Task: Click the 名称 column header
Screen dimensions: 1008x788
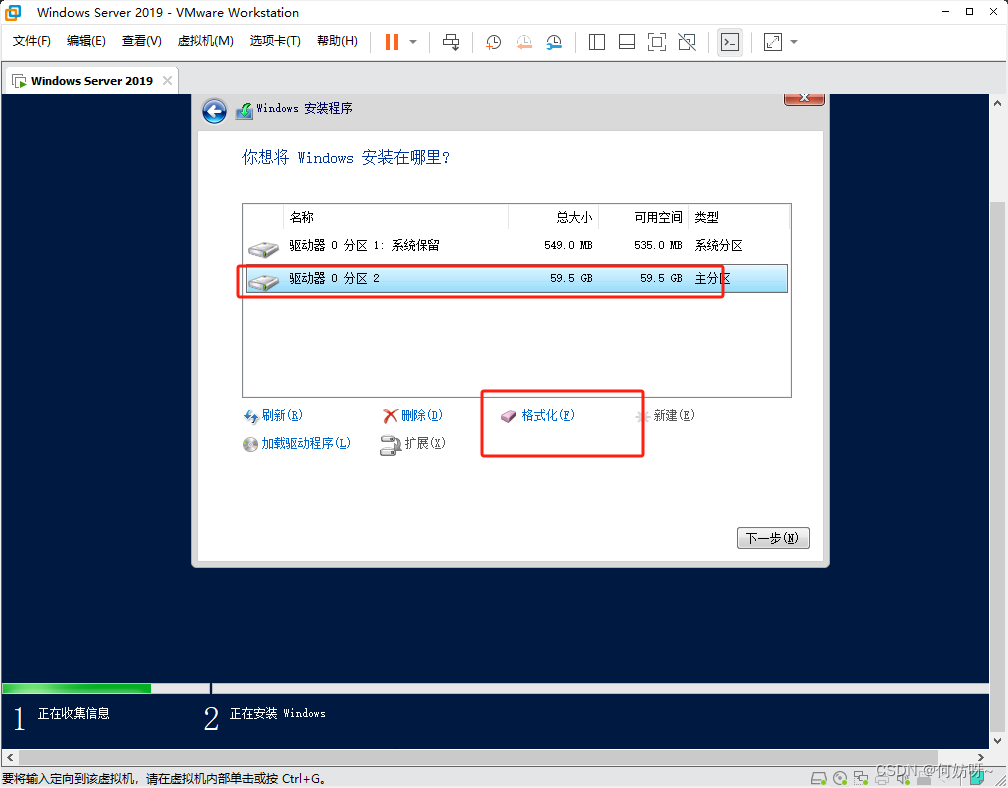Action: point(395,217)
